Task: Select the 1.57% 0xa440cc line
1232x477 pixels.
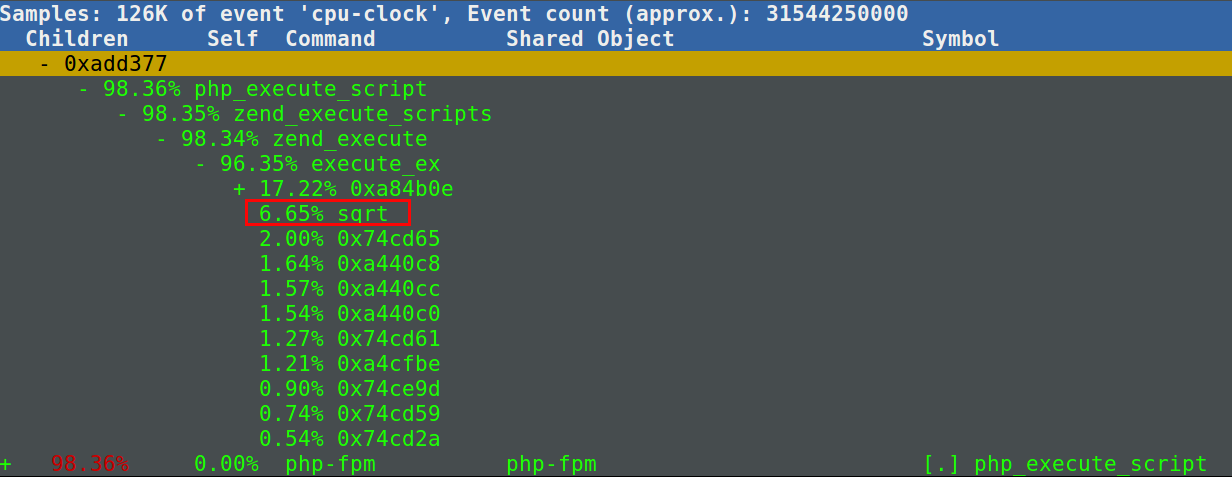Action: (349, 289)
